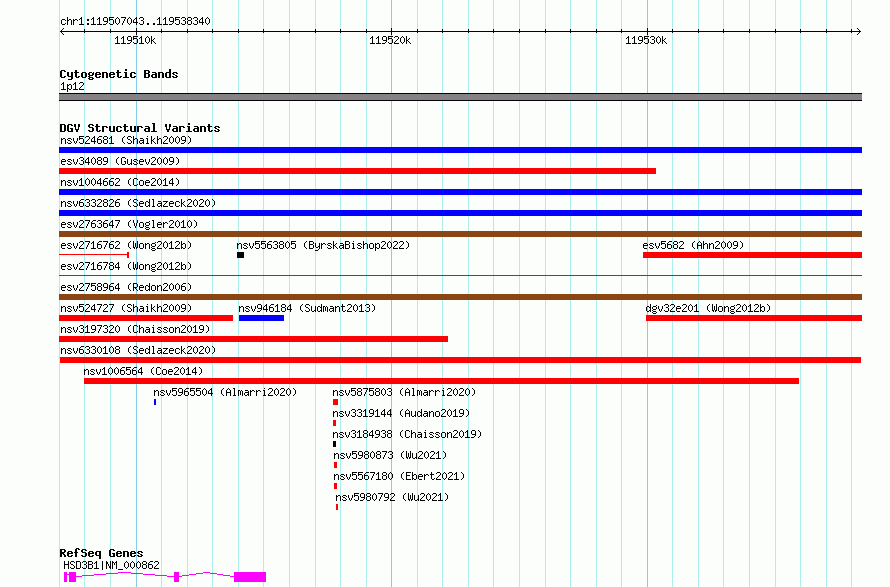
Task: Select nsv3197320 (Chaisson2019) label
Action: [x=135, y=329]
